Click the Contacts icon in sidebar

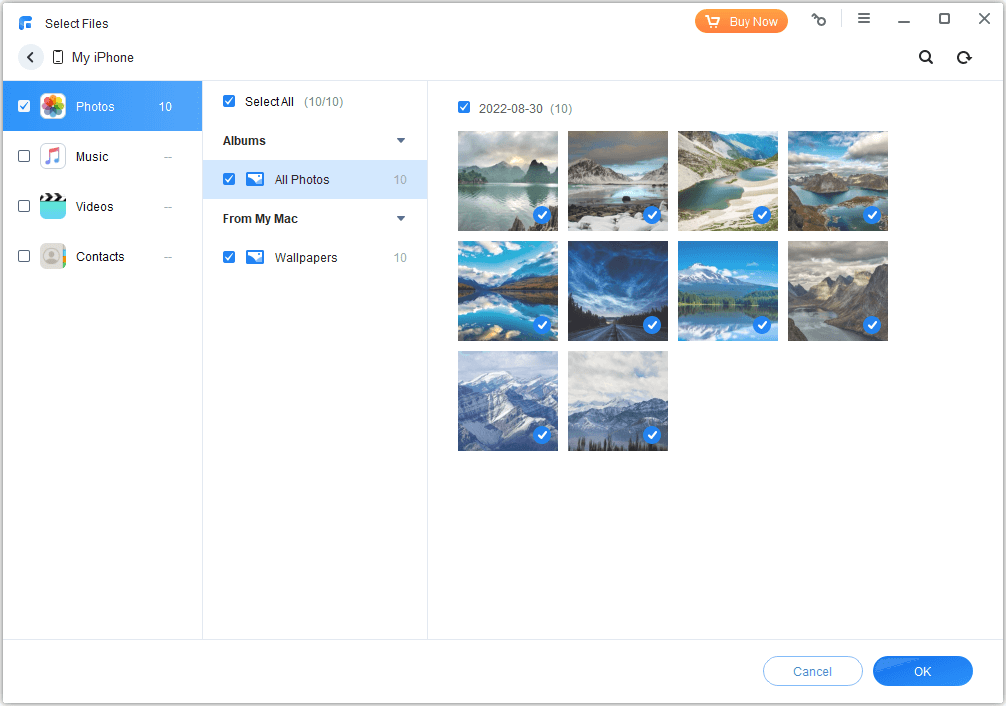pyautogui.click(x=53, y=257)
